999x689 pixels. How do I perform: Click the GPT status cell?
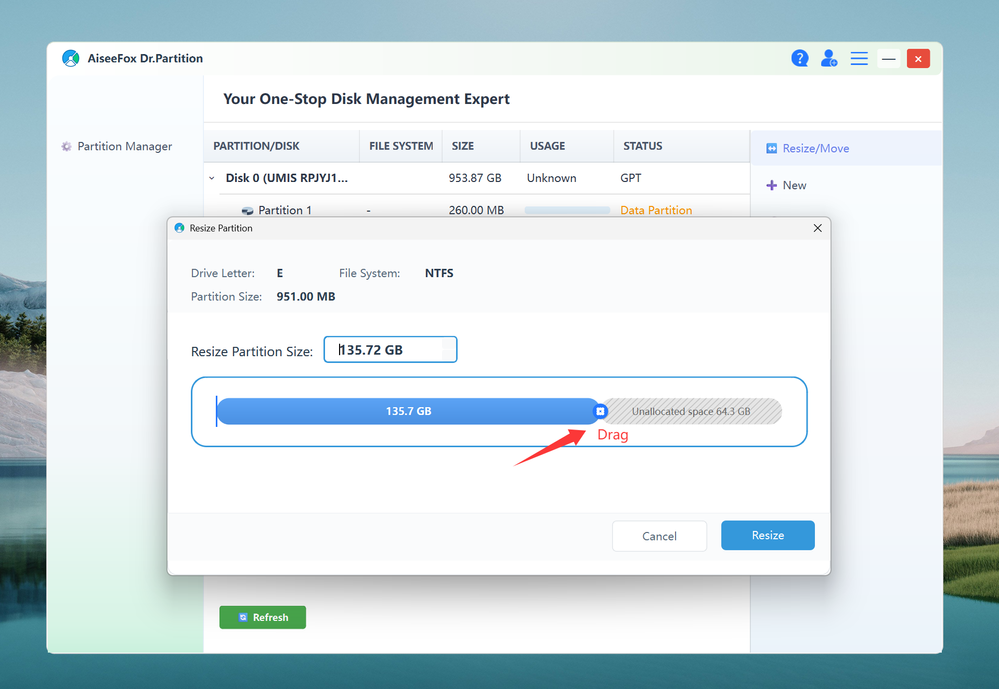pyautogui.click(x=631, y=178)
